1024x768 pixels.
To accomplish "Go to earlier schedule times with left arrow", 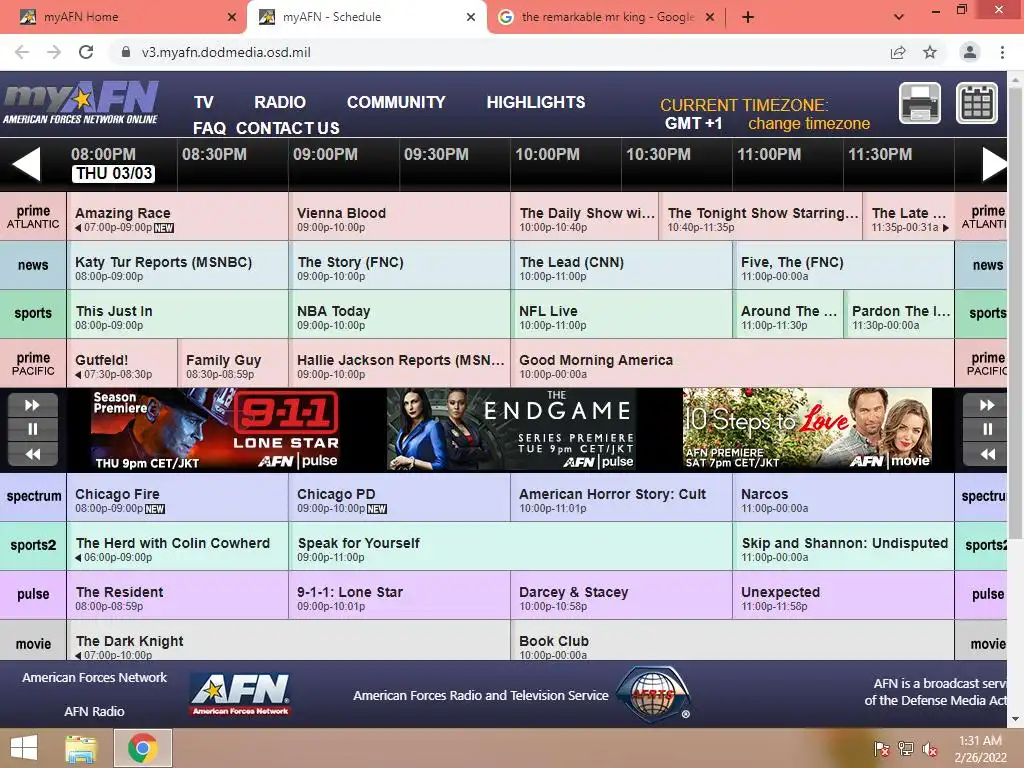I will [x=27, y=164].
